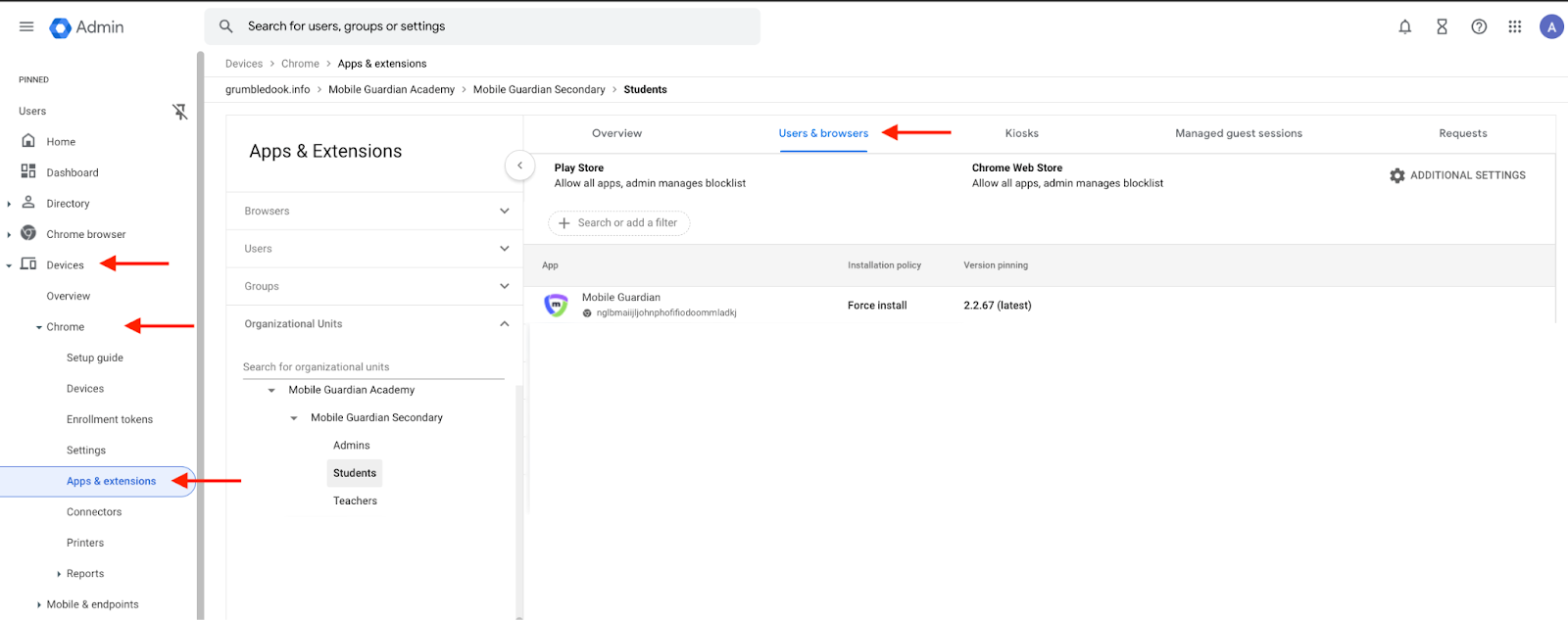Click the Chrome browser icon
The image size is (1568, 620).
click(x=28, y=233)
